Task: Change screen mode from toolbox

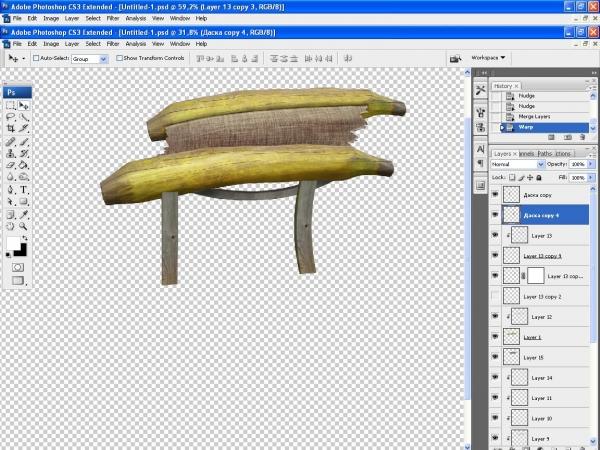Action: [x=18, y=280]
